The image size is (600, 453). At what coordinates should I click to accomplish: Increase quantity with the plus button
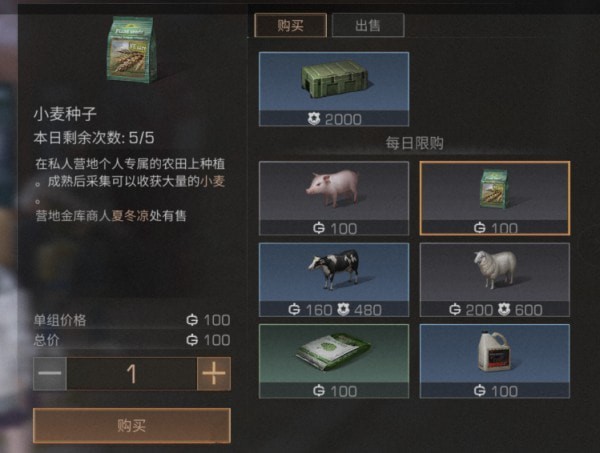(214, 373)
